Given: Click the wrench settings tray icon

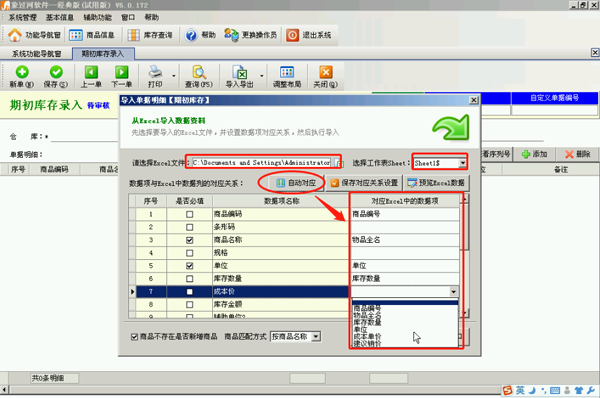Looking at the screenshot, I should 590,390.
